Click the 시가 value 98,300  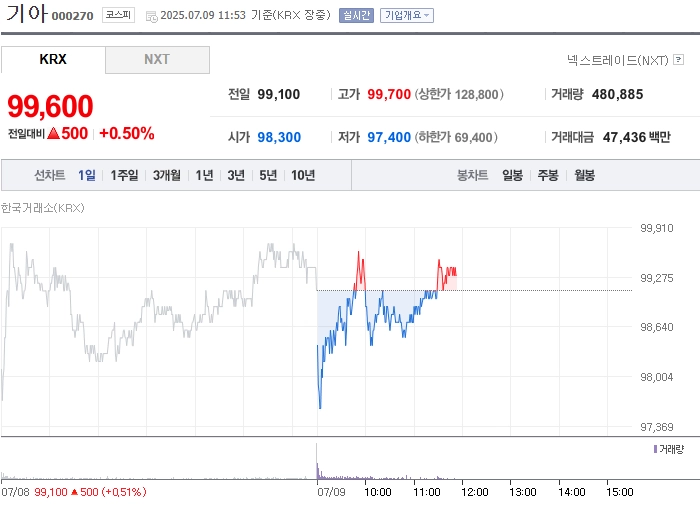[279, 137]
